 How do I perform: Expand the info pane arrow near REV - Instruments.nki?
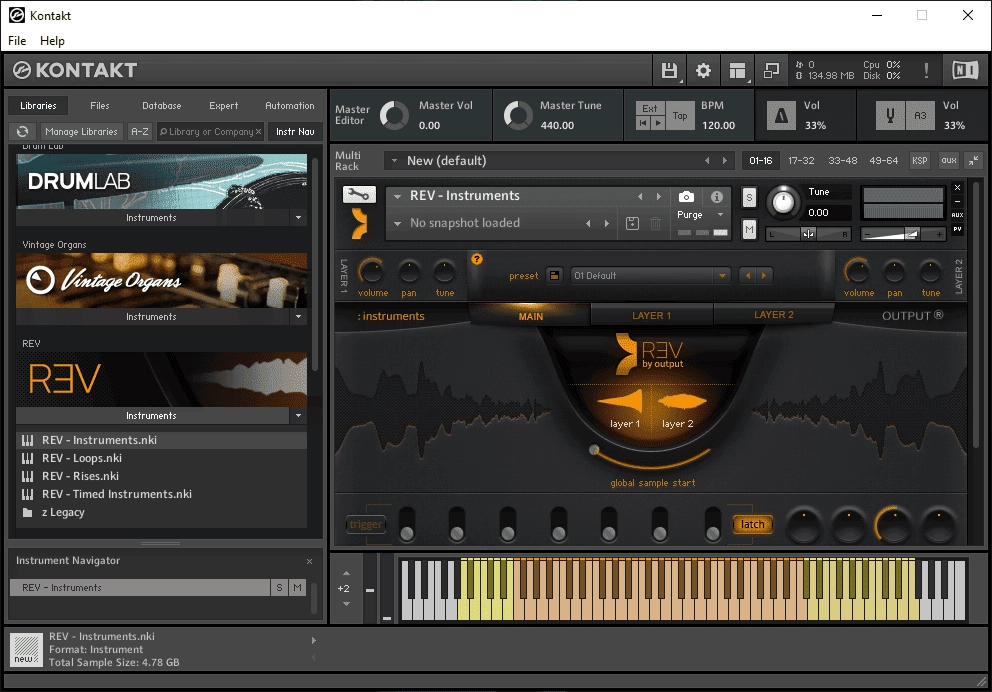313,641
